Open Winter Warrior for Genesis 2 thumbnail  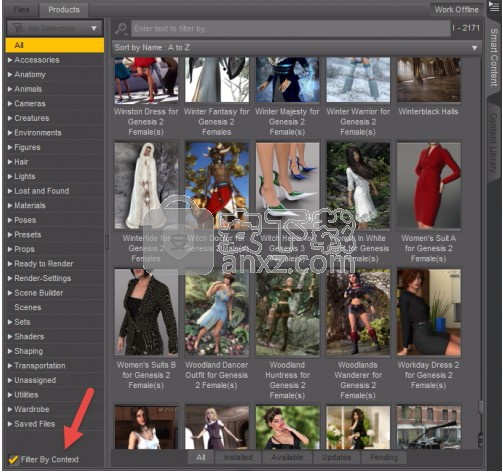(x=358, y=79)
